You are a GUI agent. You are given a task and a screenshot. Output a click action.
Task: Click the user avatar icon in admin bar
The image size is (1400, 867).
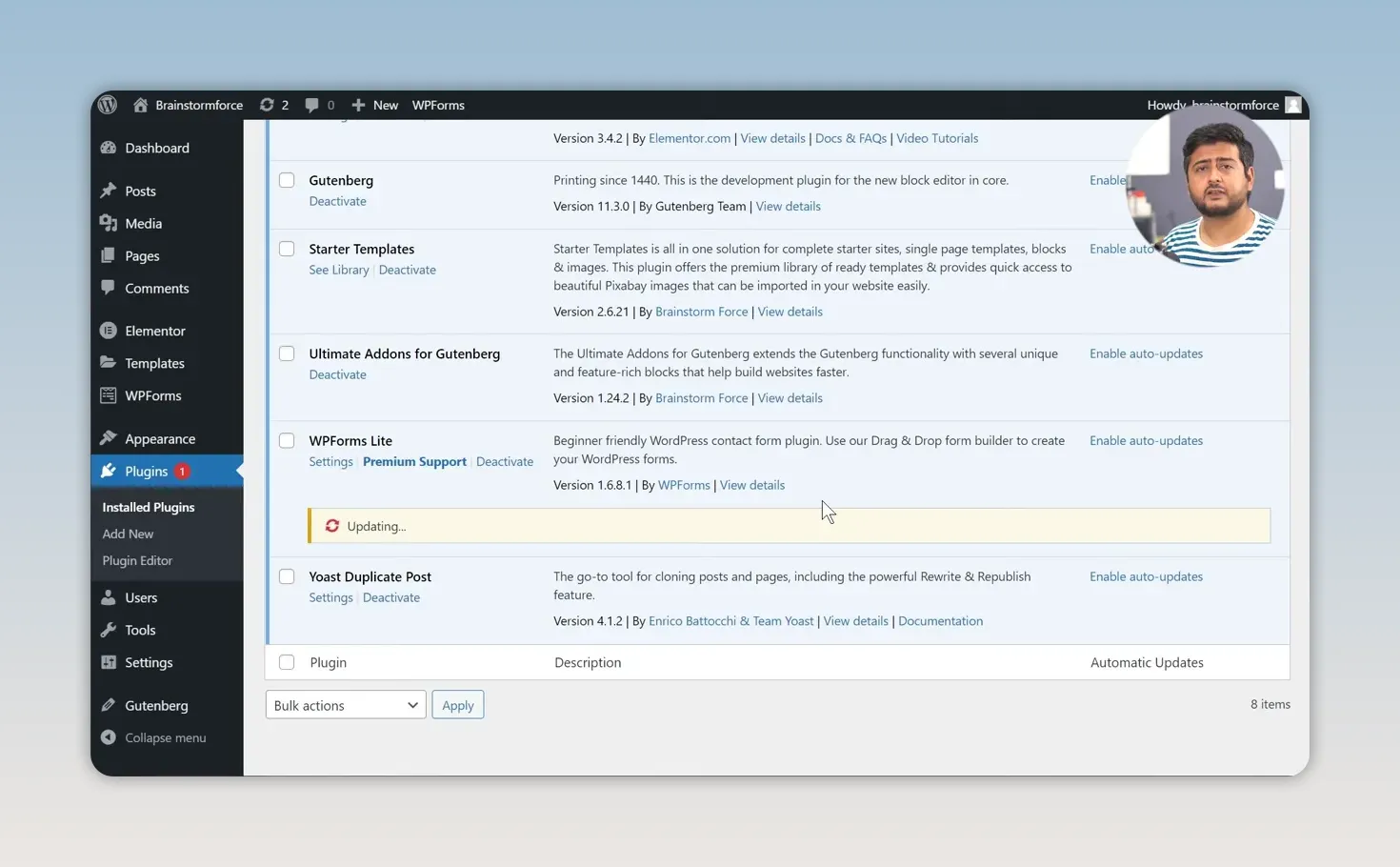(x=1292, y=105)
